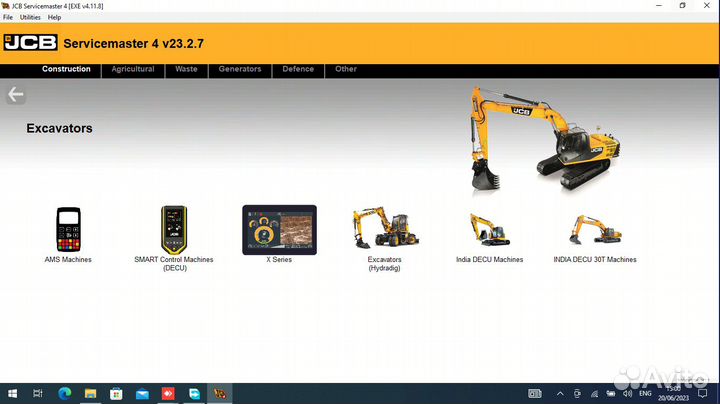Open Task View on the taskbar
The width and height of the screenshot is (720, 404).
[38, 393]
